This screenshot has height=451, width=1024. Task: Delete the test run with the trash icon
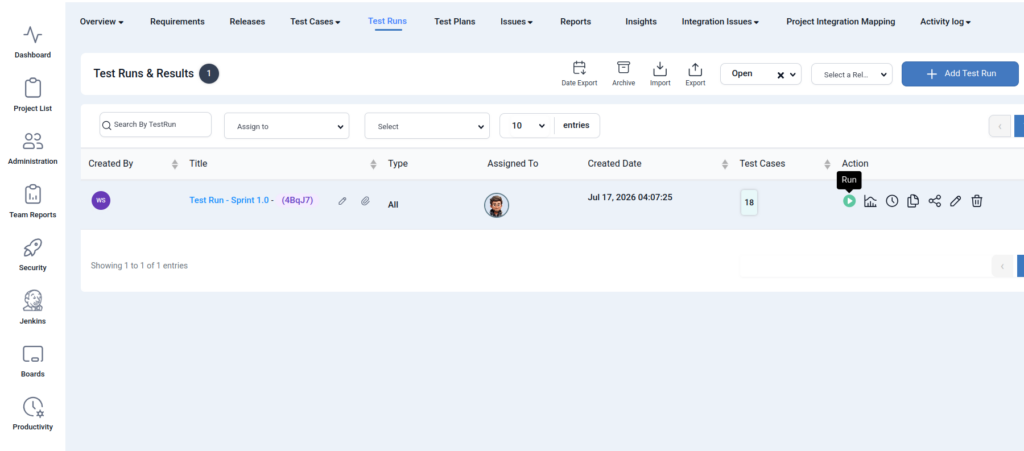pos(976,201)
